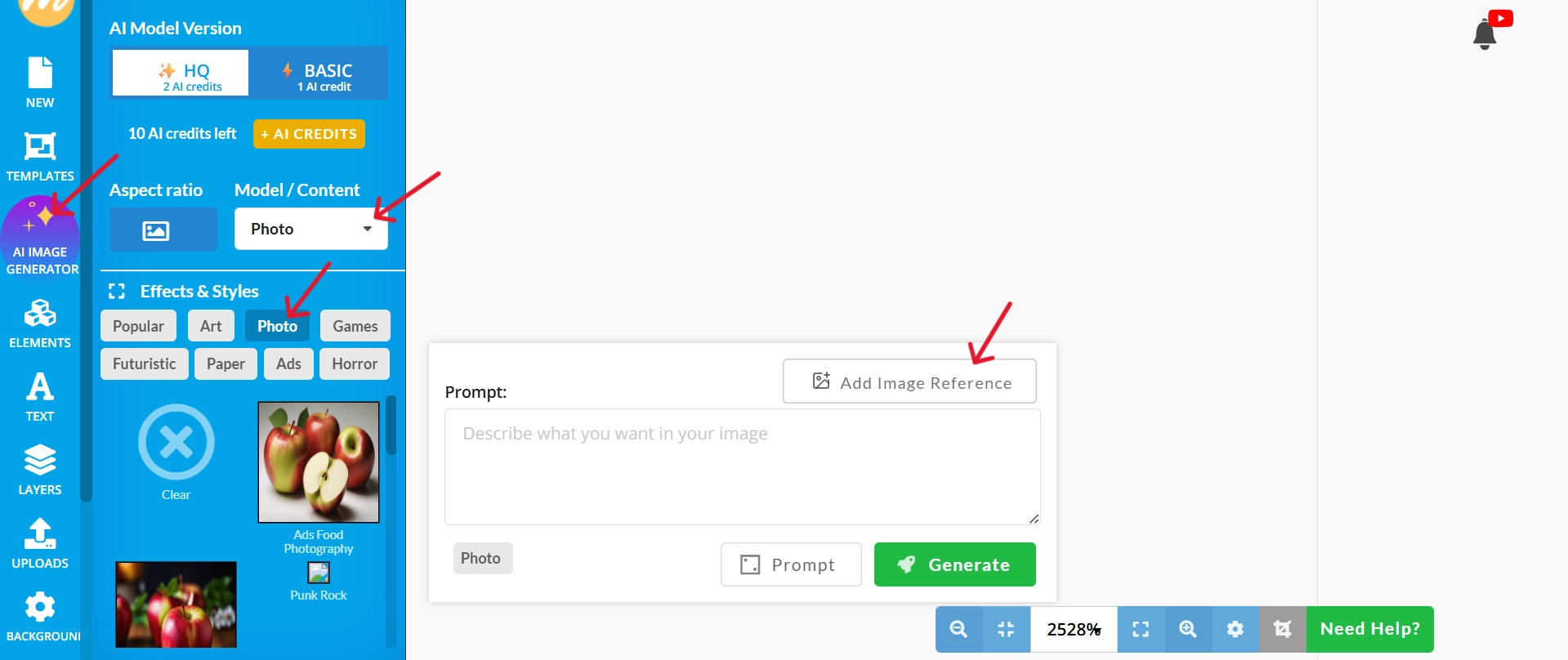
Task: Select the Templates sidebar icon
Action: point(39,155)
